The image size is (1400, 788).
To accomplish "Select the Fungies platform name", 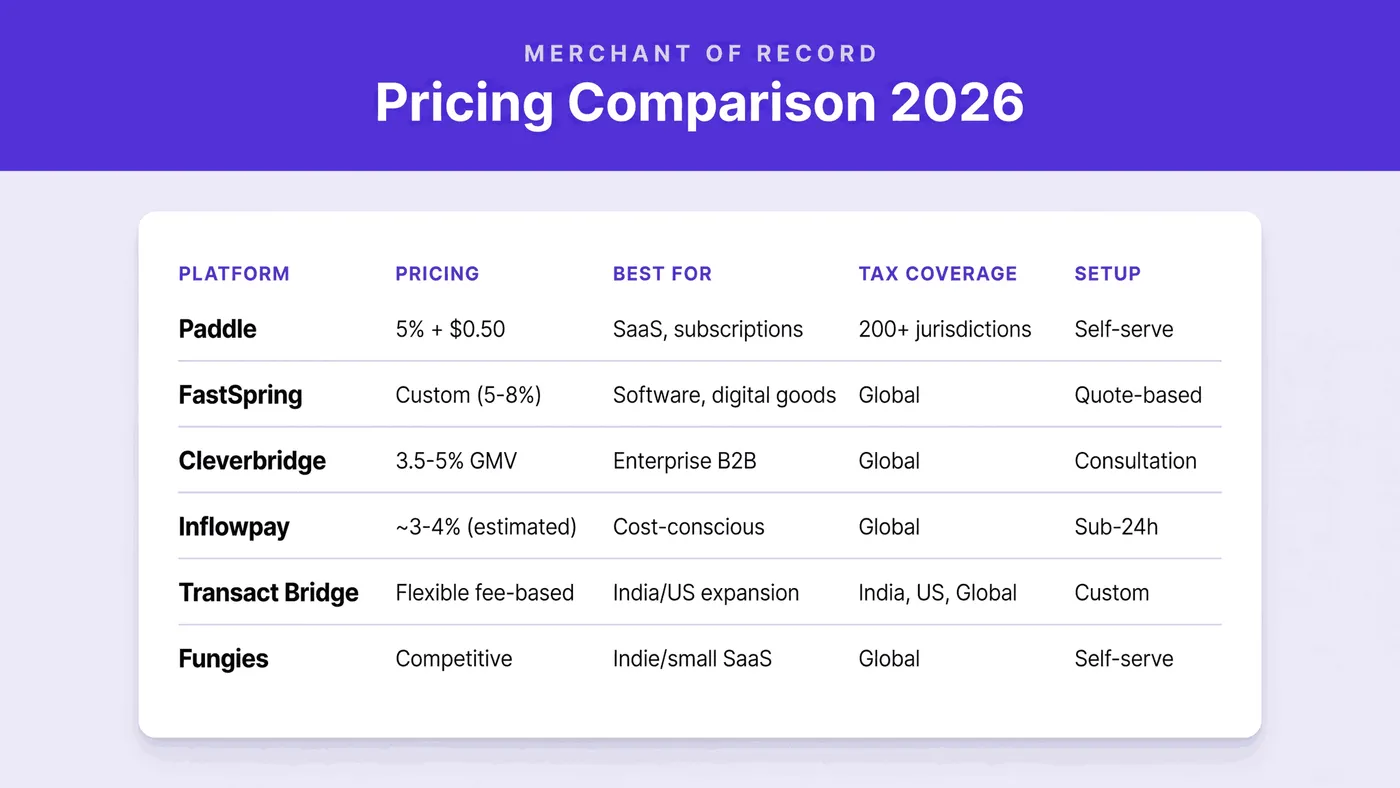I will click(x=224, y=659).
